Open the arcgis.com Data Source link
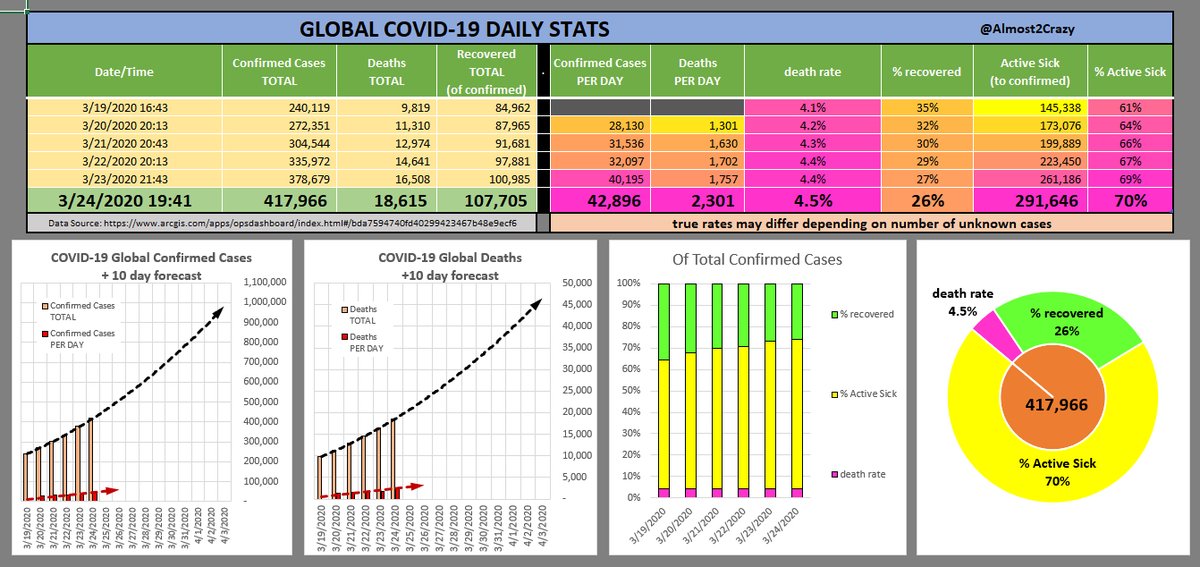Viewport: 1200px width, 567px height. tap(281, 224)
